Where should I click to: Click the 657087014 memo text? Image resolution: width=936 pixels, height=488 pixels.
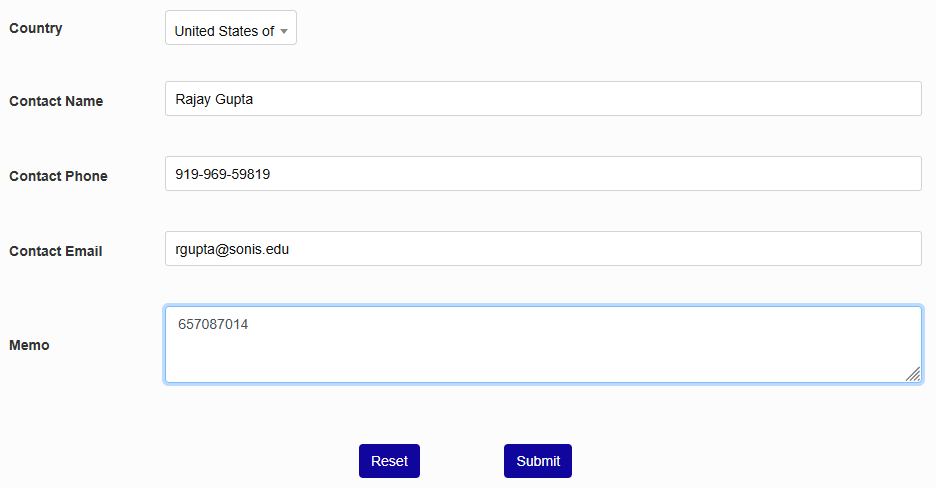pos(213,324)
